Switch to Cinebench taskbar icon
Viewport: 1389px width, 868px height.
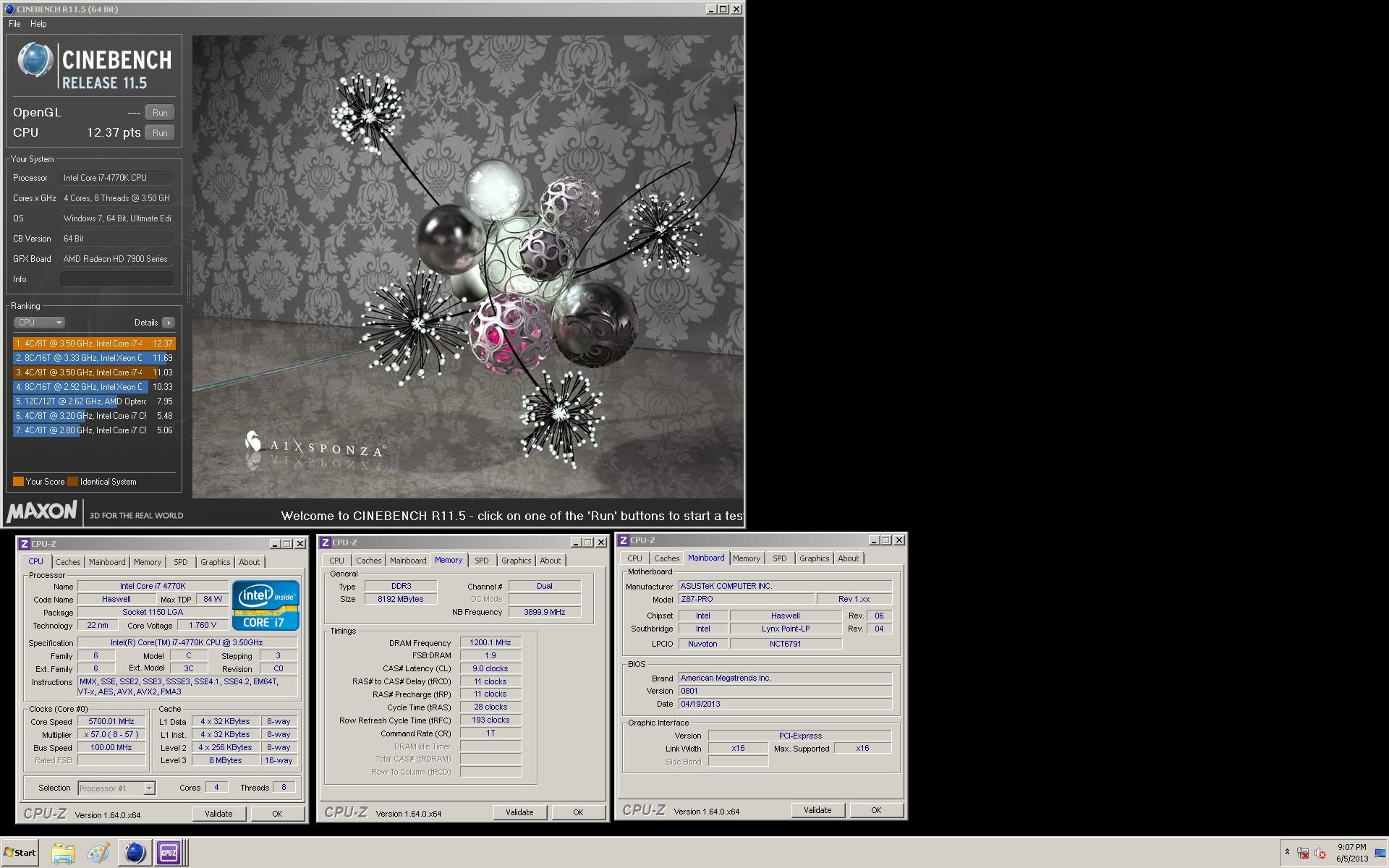135,854
